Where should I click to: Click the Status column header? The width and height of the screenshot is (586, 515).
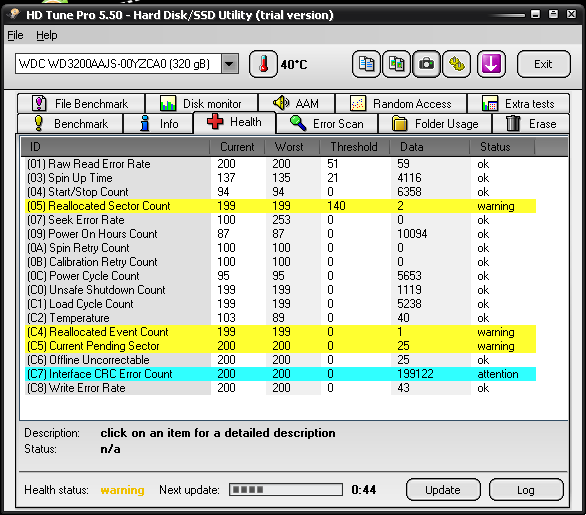pos(502,147)
